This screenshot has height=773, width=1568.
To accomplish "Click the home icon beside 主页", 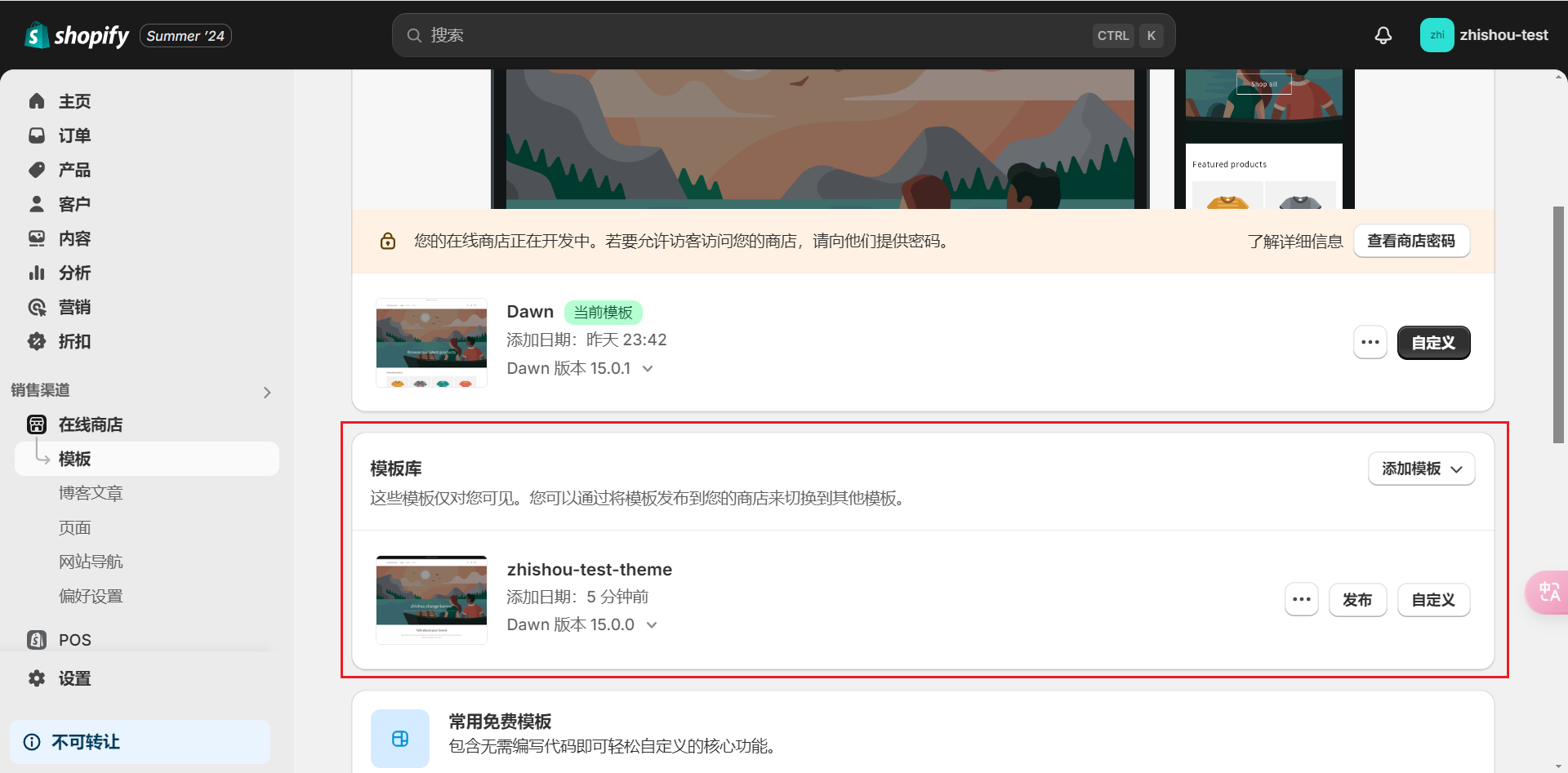I will [37, 101].
